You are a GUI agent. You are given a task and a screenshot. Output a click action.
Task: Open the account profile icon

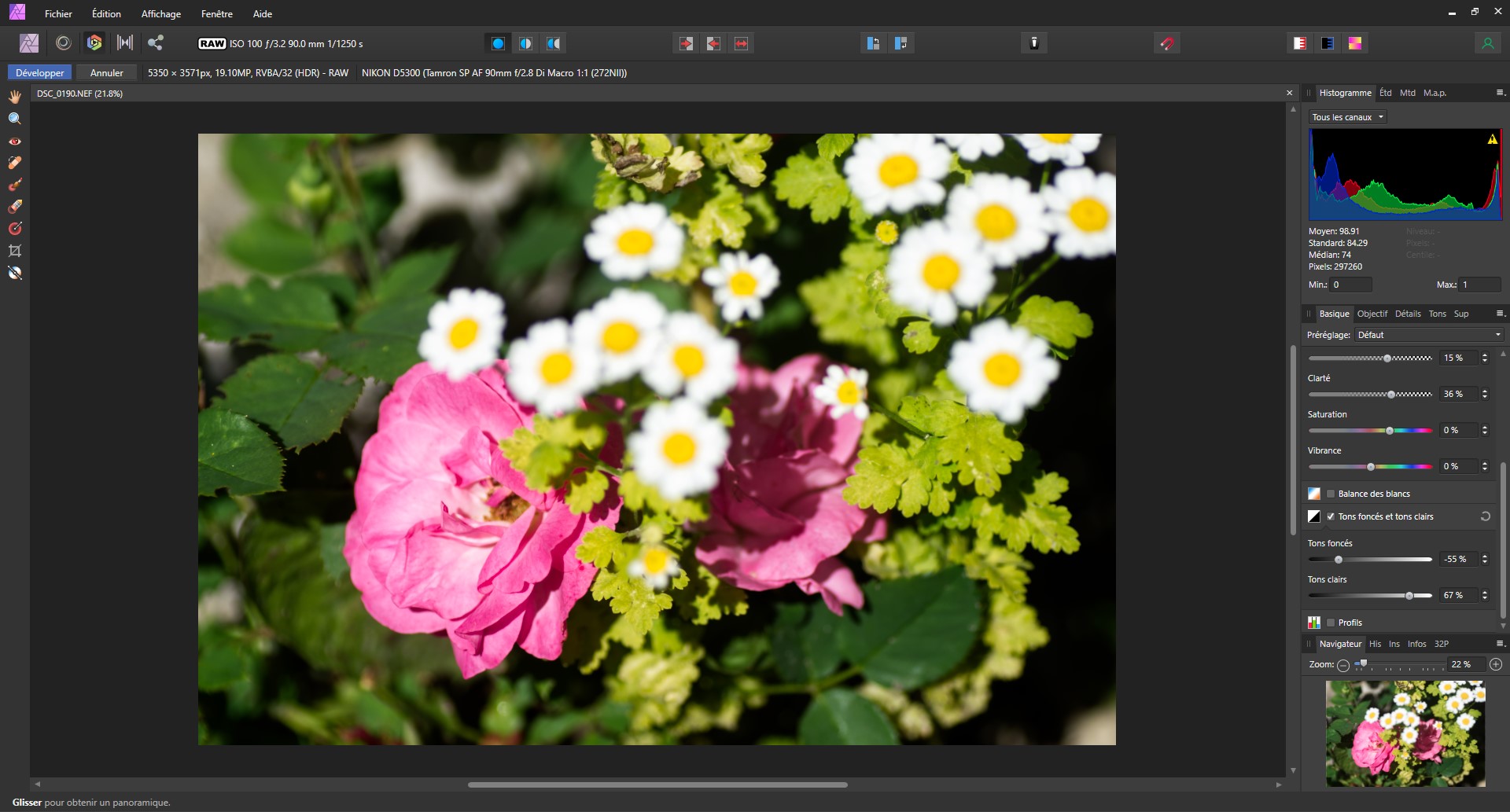1487,43
